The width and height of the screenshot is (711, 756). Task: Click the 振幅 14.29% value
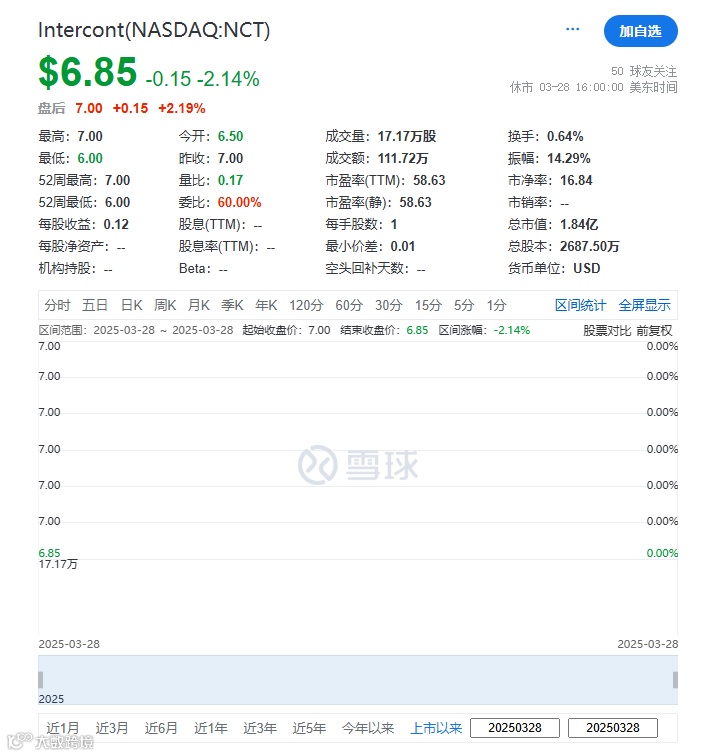569,158
